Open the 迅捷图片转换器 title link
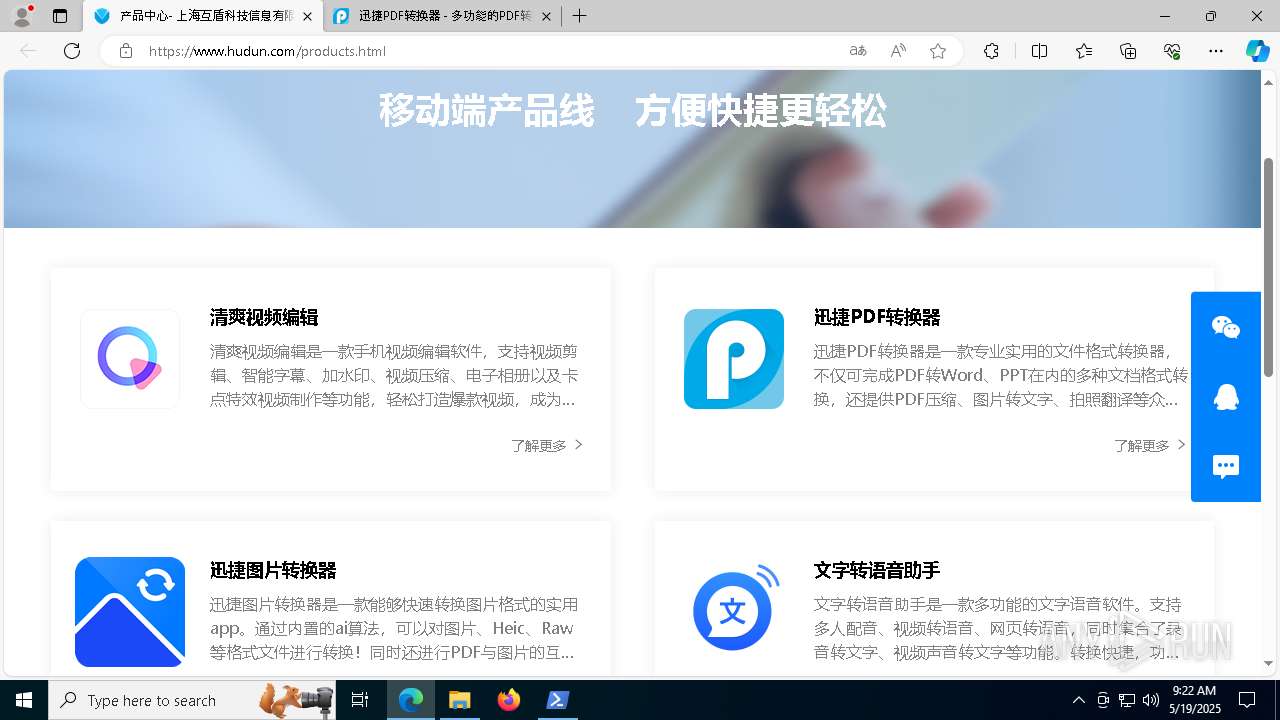The height and width of the screenshot is (720, 1280). coord(273,570)
